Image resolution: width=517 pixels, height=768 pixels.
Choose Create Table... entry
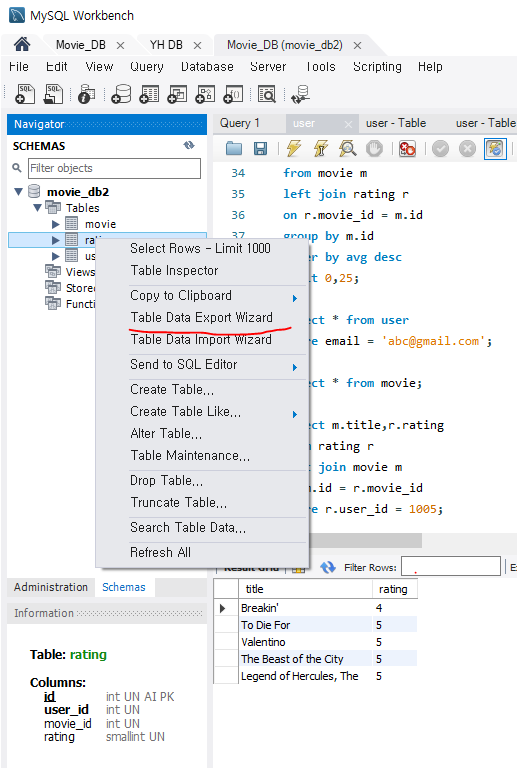click(172, 390)
